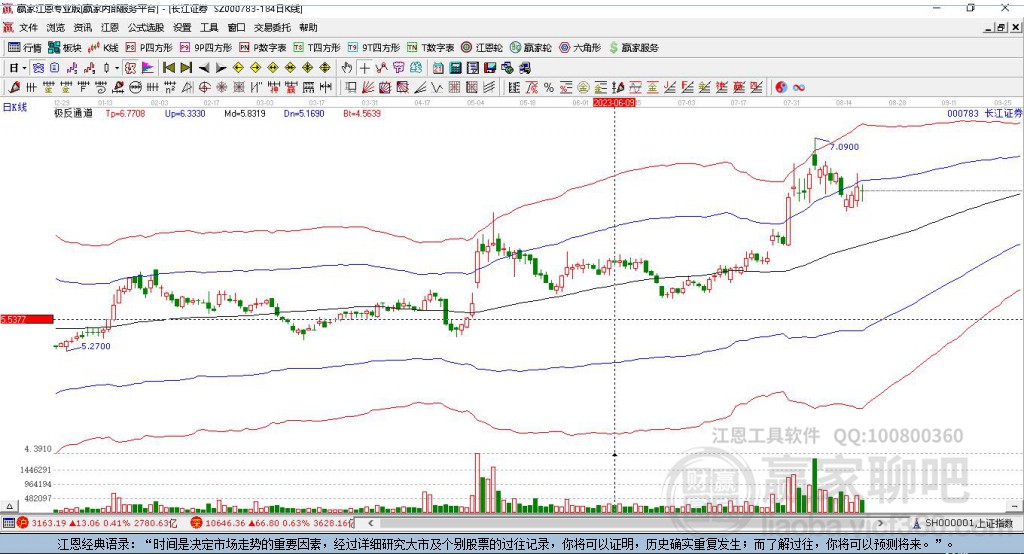Click horizontal scrollbar left arrow
The image size is (1024, 554).
coord(370,523)
